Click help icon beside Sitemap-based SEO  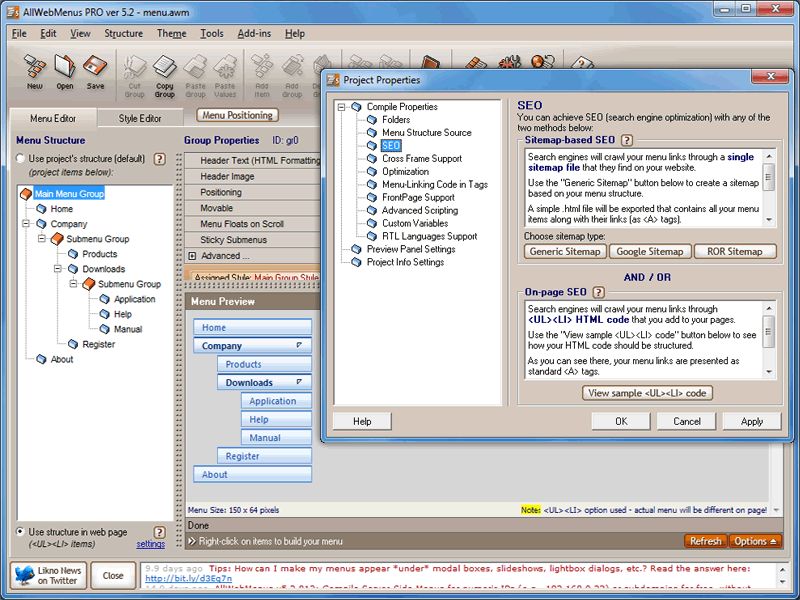pyautogui.click(x=627, y=140)
